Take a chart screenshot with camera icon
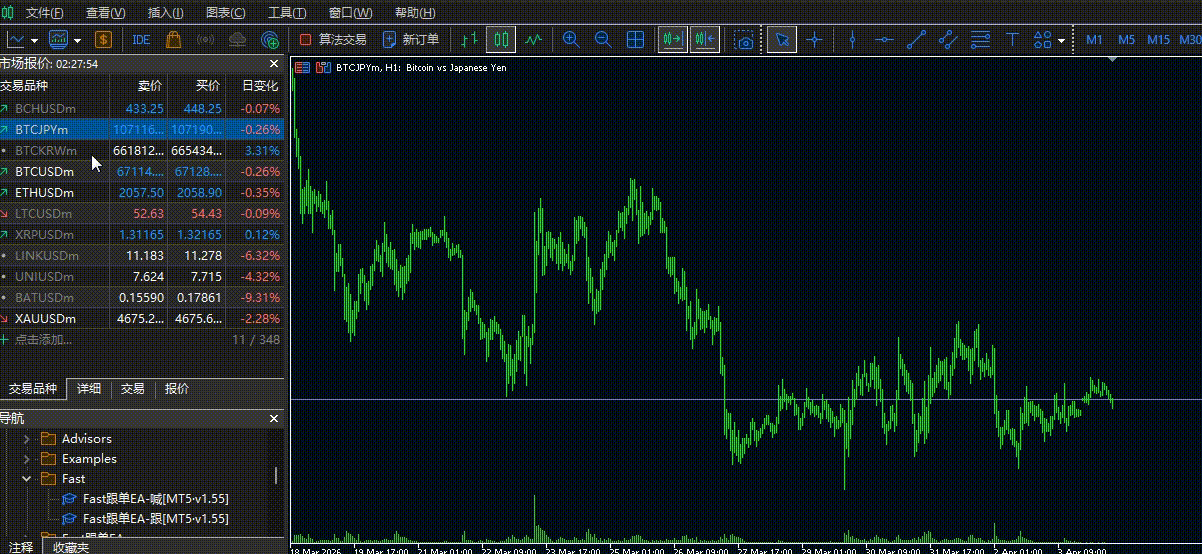The image size is (1202, 554). click(743, 40)
